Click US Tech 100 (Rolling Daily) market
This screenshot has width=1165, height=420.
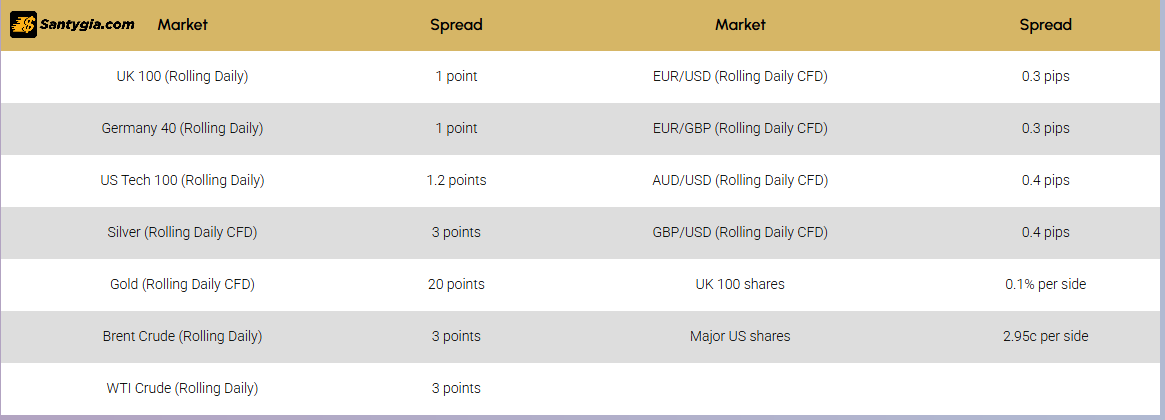click(182, 180)
